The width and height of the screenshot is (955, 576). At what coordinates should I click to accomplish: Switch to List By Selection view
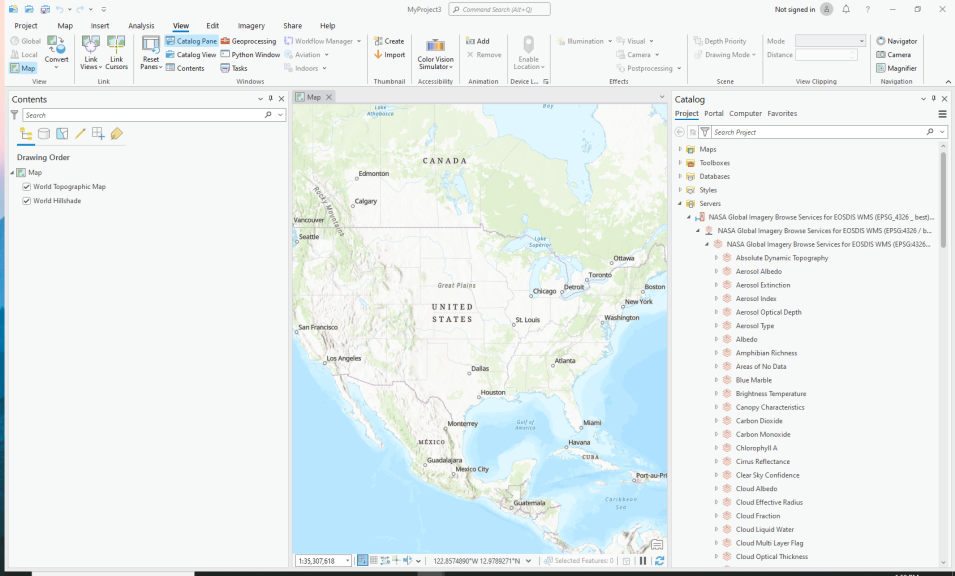[x=61, y=132]
